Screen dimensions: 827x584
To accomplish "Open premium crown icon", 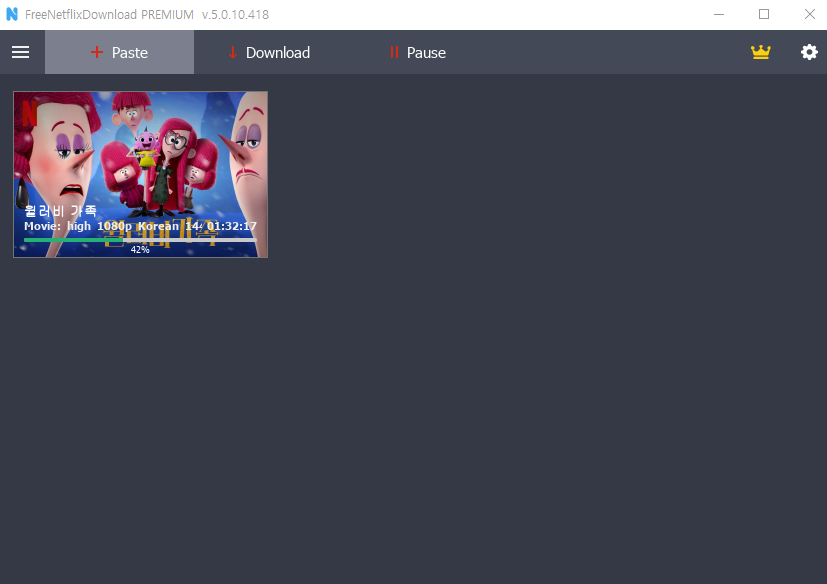I will [761, 52].
